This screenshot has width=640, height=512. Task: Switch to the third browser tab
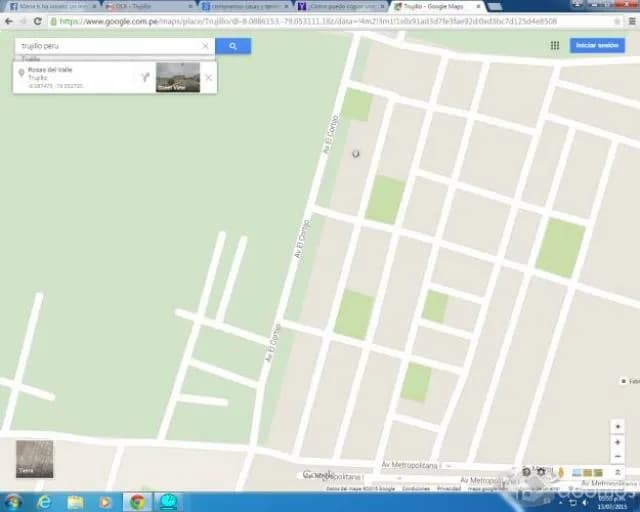pos(245,7)
